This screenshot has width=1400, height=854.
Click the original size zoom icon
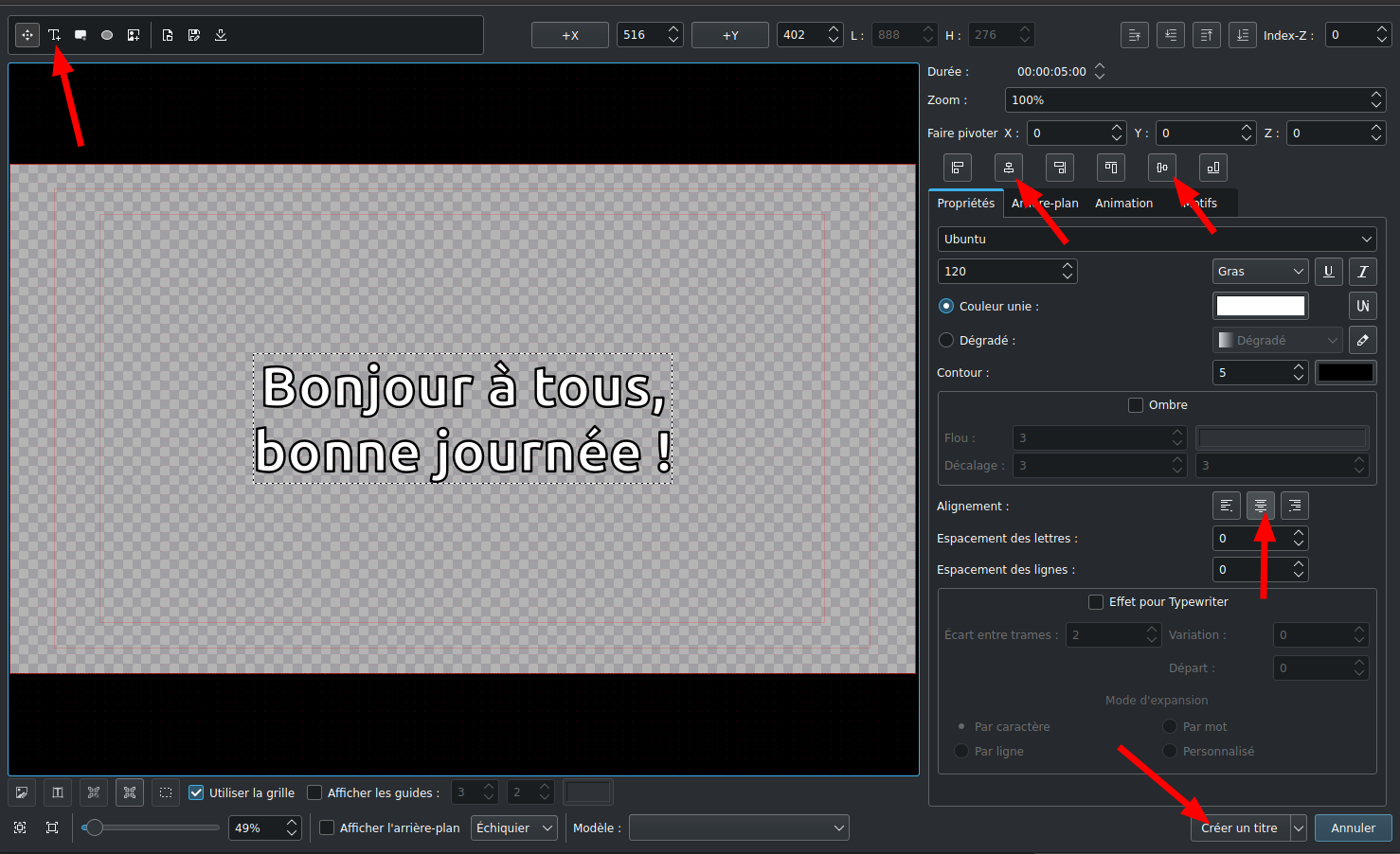click(x=52, y=827)
